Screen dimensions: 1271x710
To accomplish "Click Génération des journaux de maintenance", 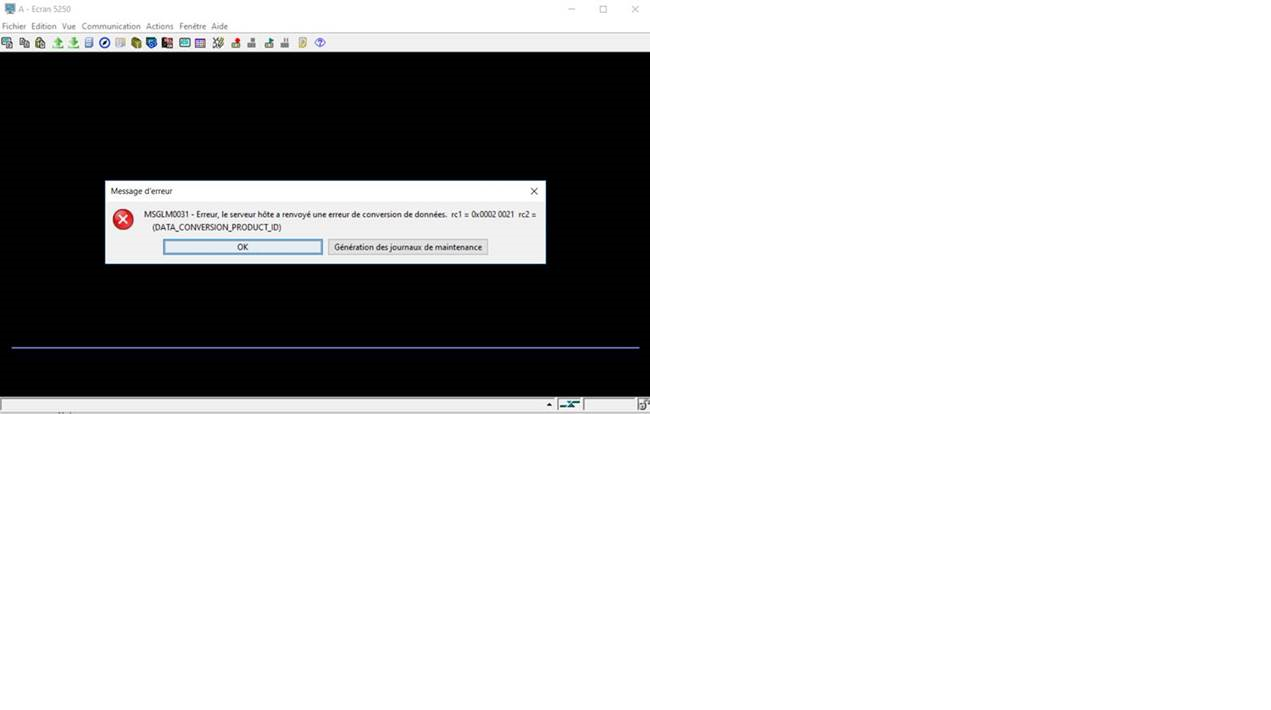I will tap(407, 247).
